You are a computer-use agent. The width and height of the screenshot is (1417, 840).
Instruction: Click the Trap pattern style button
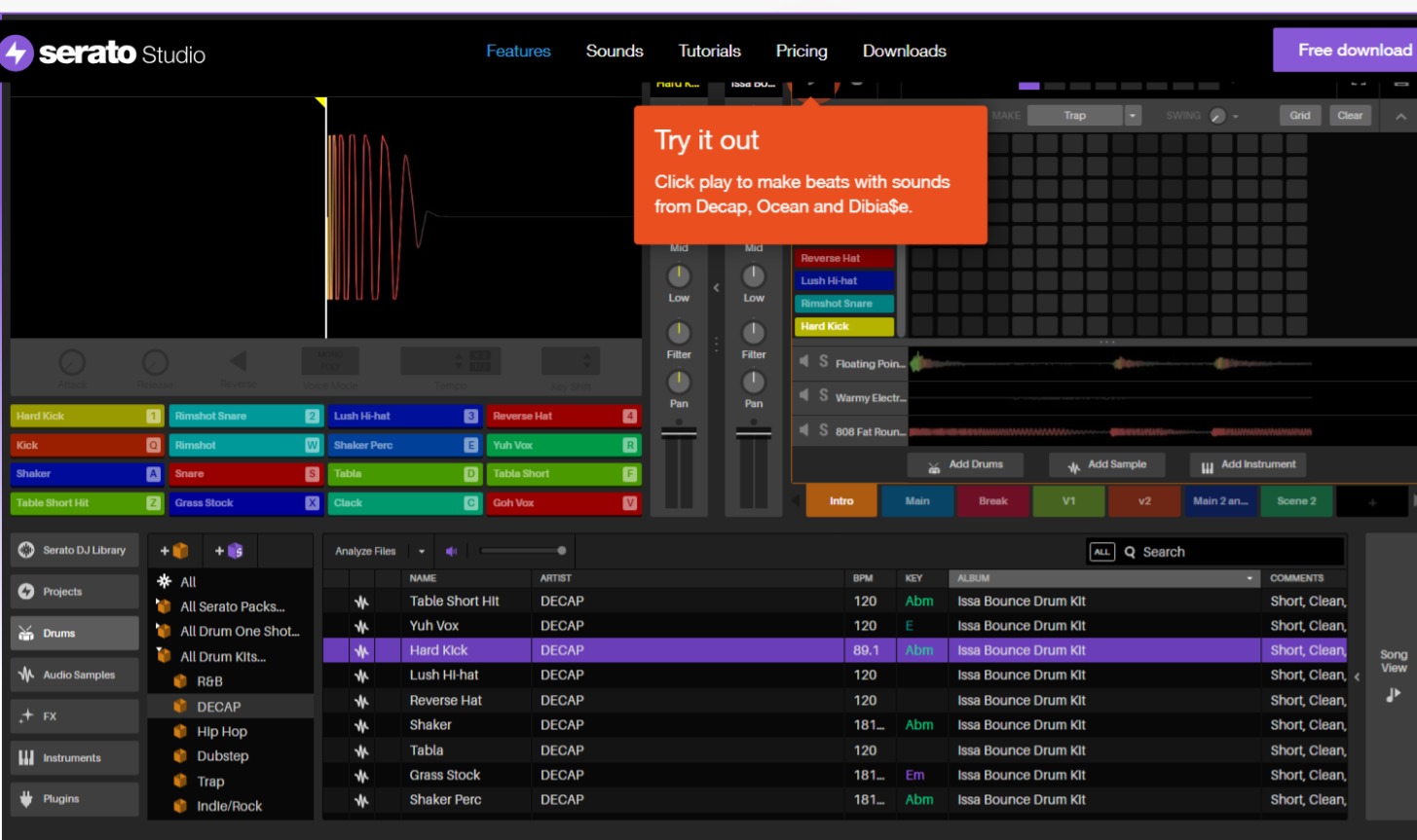click(1075, 116)
